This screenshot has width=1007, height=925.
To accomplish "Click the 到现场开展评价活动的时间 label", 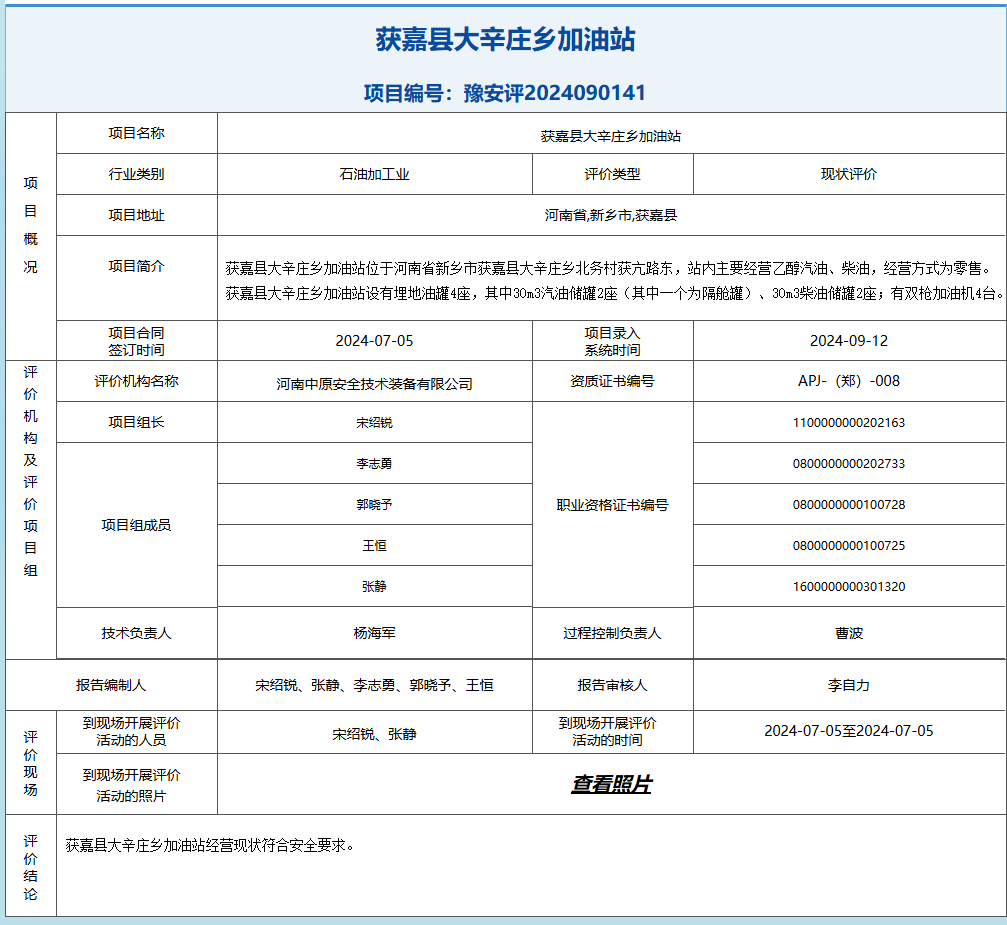I will 608,732.
